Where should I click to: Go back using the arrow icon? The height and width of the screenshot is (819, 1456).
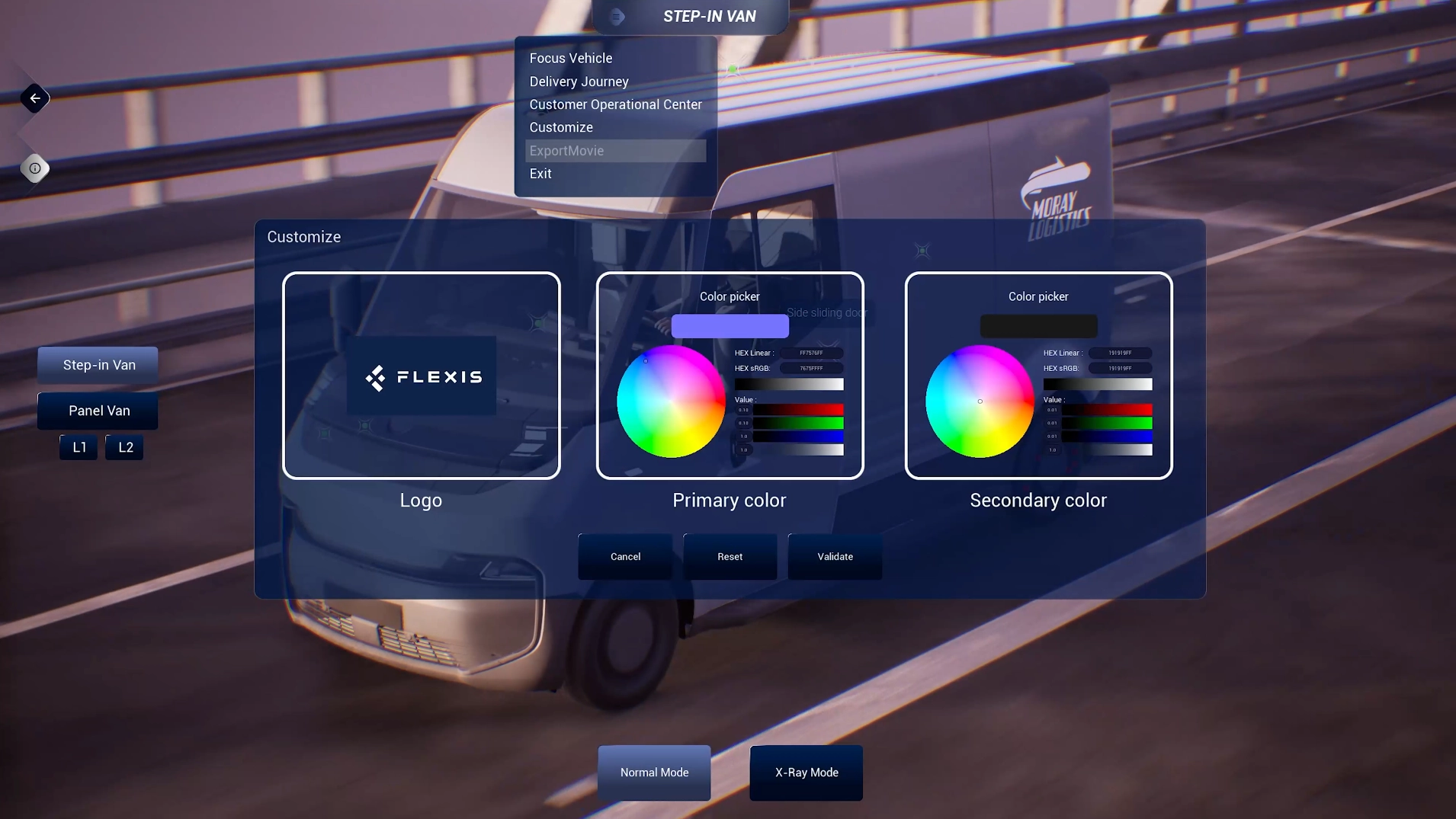click(35, 98)
